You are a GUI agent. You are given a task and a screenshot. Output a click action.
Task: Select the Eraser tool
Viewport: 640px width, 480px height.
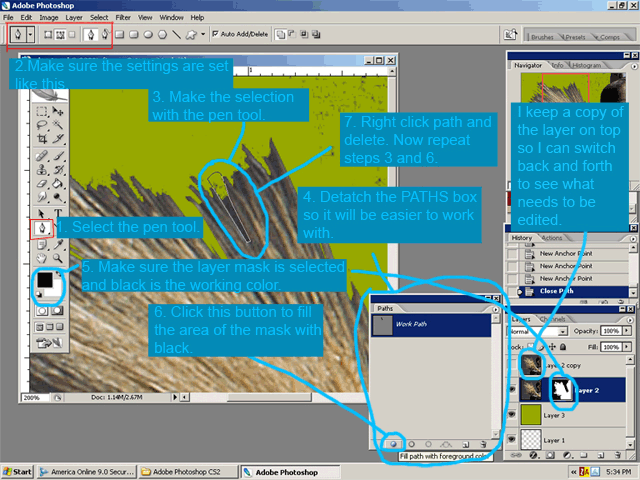(x=41, y=184)
